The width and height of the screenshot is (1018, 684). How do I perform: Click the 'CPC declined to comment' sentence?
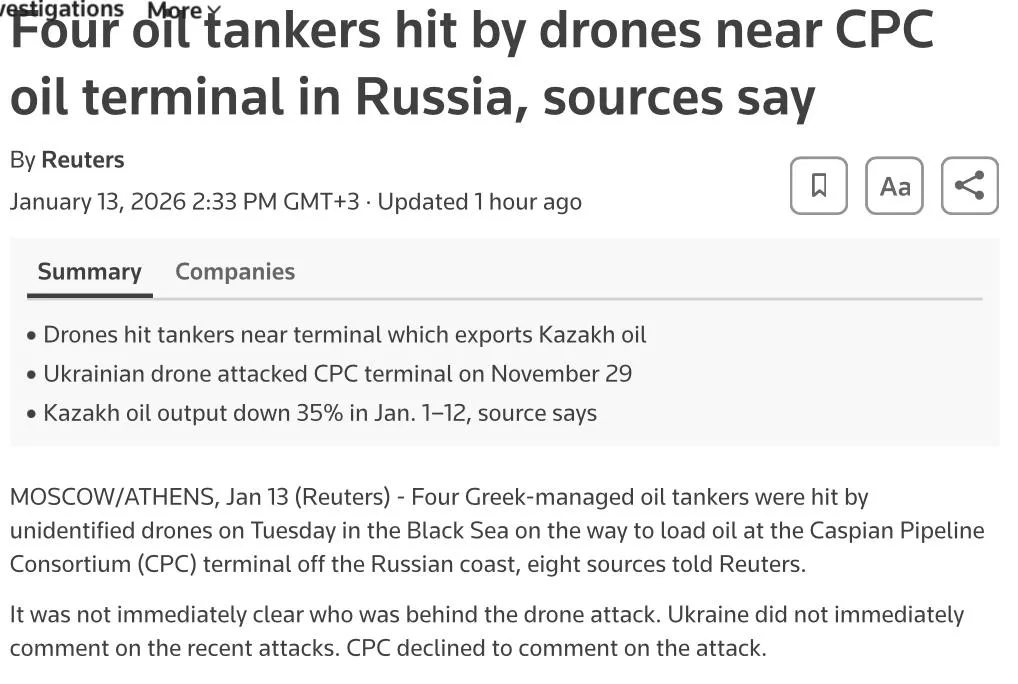[x=556, y=647]
